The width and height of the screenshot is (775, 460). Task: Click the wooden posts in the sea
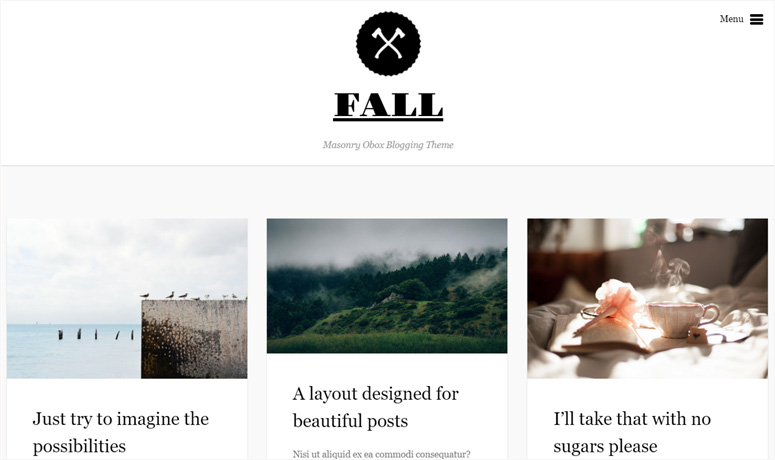pyautogui.click(x=96, y=334)
